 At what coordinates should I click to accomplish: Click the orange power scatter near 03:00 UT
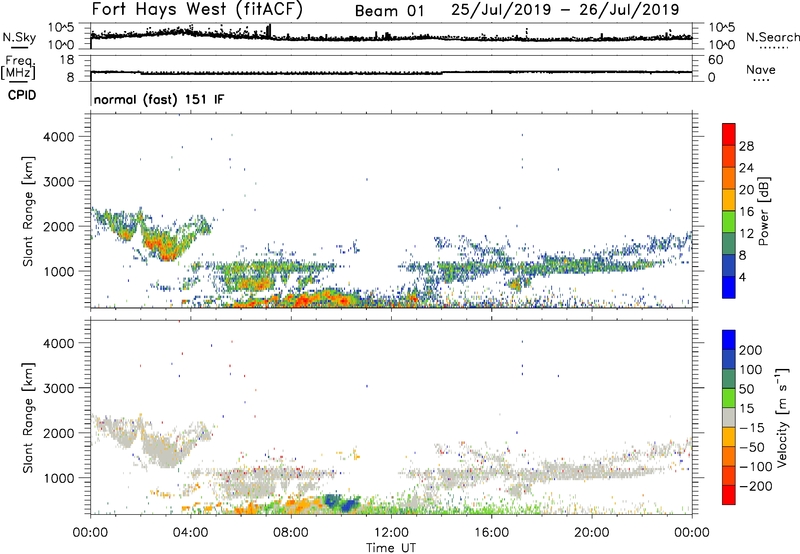click(164, 247)
